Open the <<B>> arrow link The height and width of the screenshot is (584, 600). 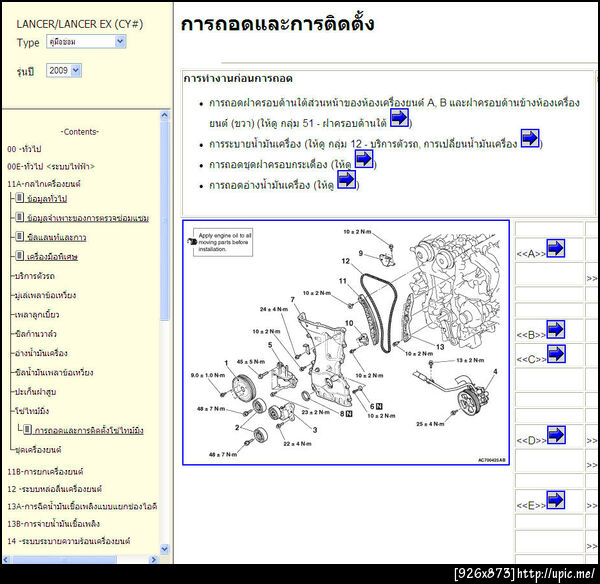click(556, 330)
